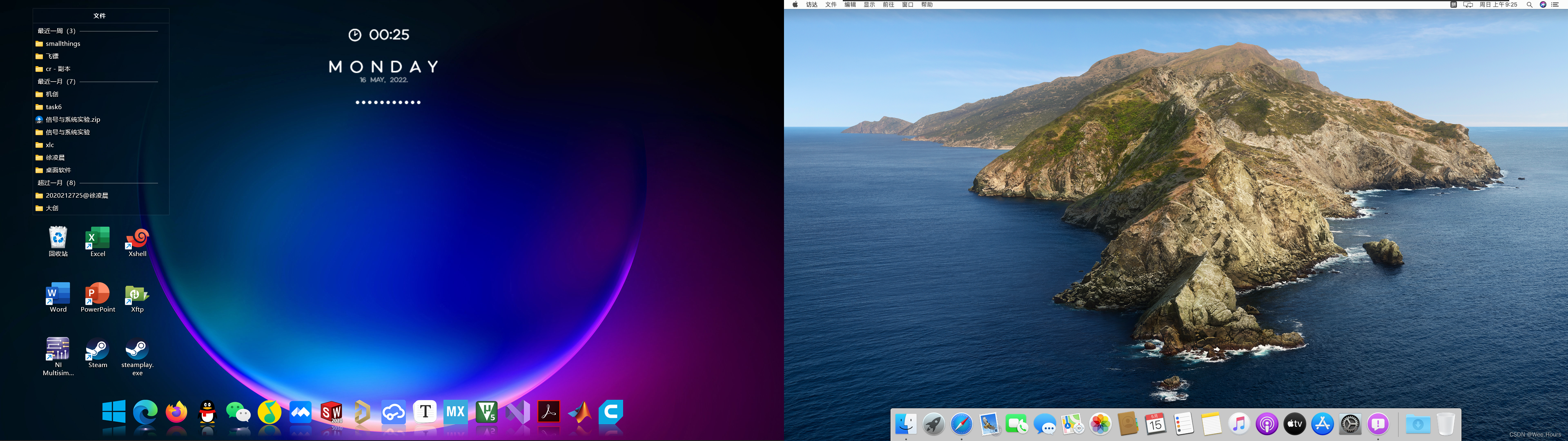The height and width of the screenshot is (441, 1568).
Task: Open Microsoft Edge from the dock
Action: tap(145, 412)
